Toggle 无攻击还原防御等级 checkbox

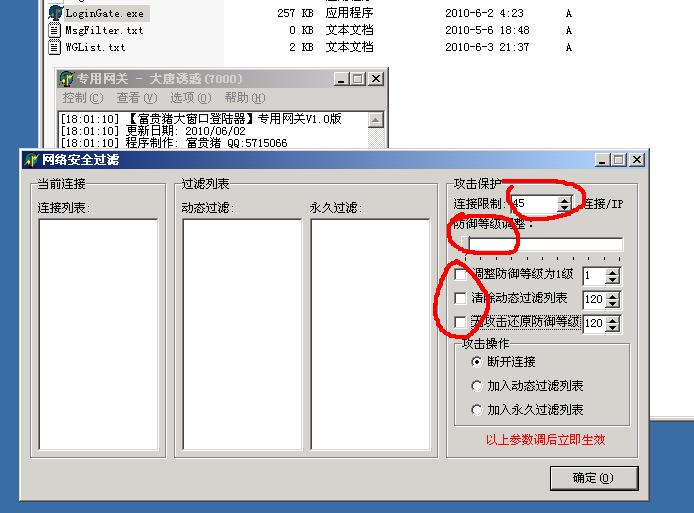tap(460, 322)
